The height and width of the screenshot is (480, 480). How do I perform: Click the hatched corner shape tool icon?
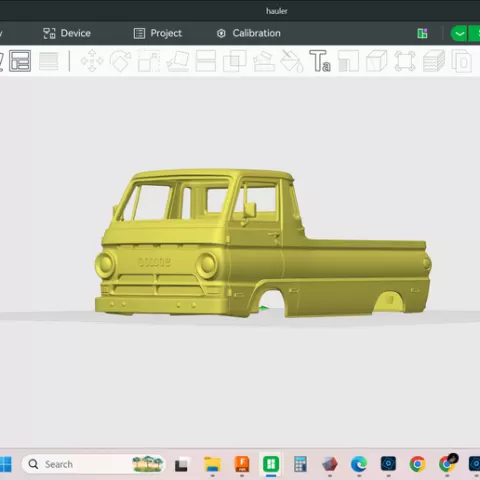(x=348, y=61)
